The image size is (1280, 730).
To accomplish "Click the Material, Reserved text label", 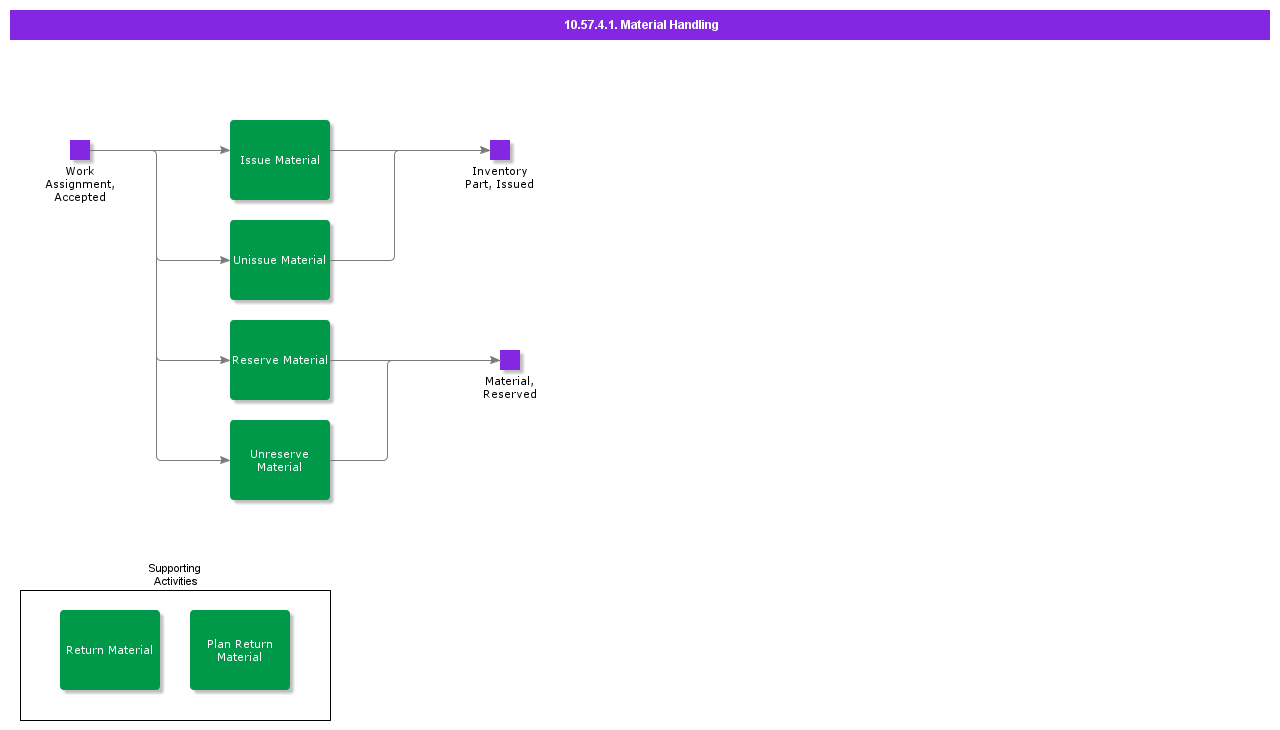I will pyautogui.click(x=510, y=388).
